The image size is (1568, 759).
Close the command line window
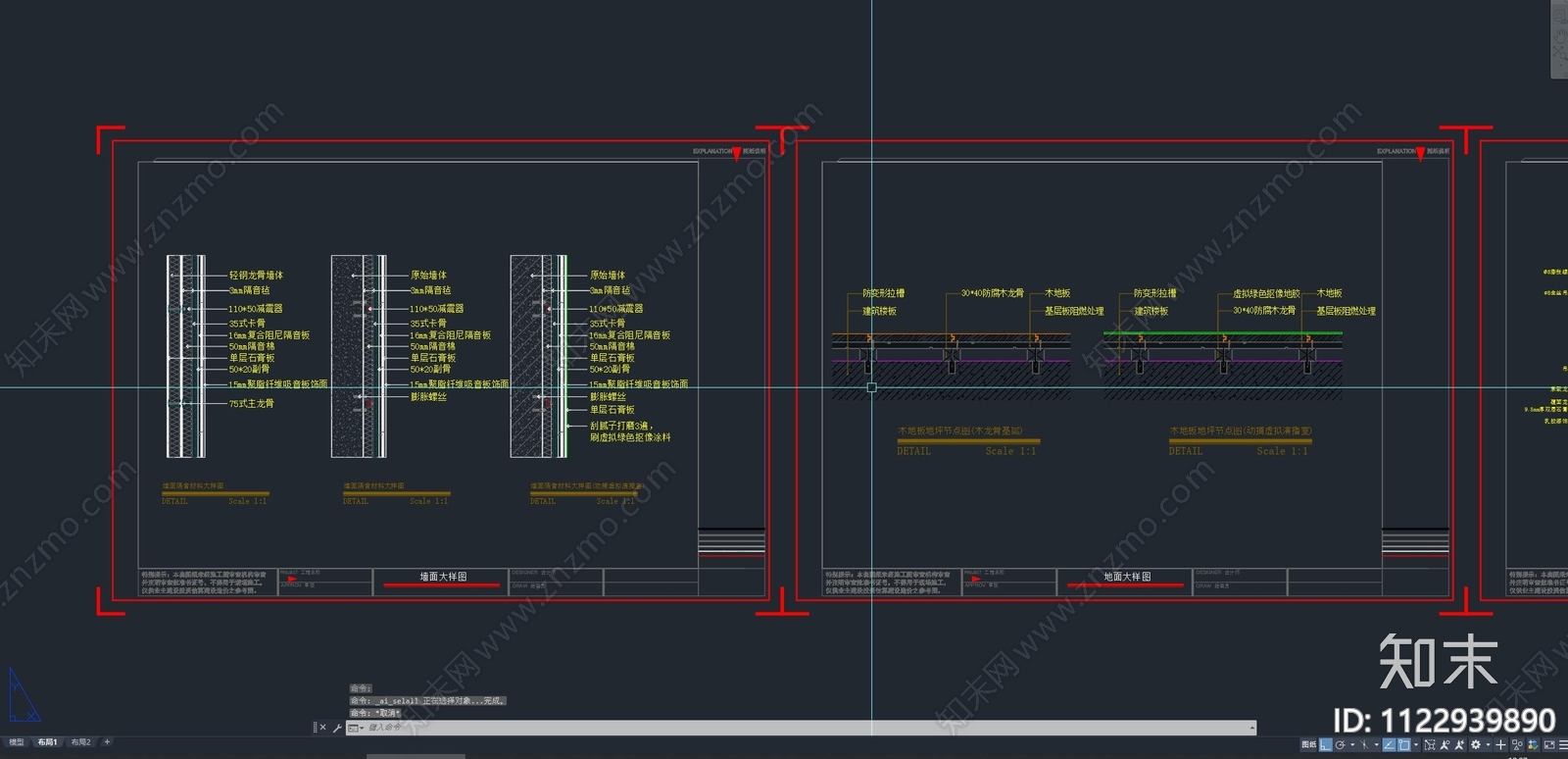[x=322, y=728]
